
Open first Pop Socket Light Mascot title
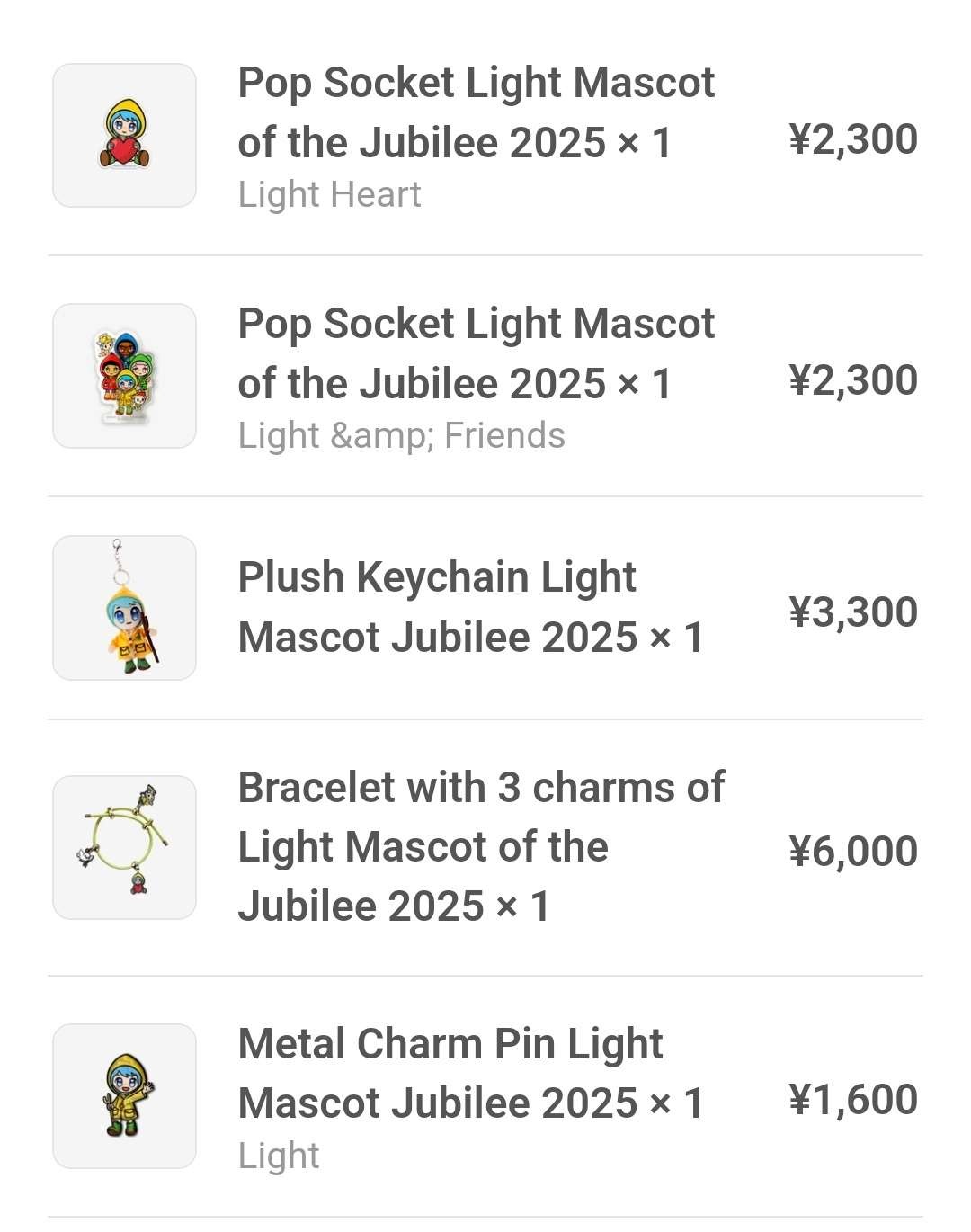pos(475,112)
